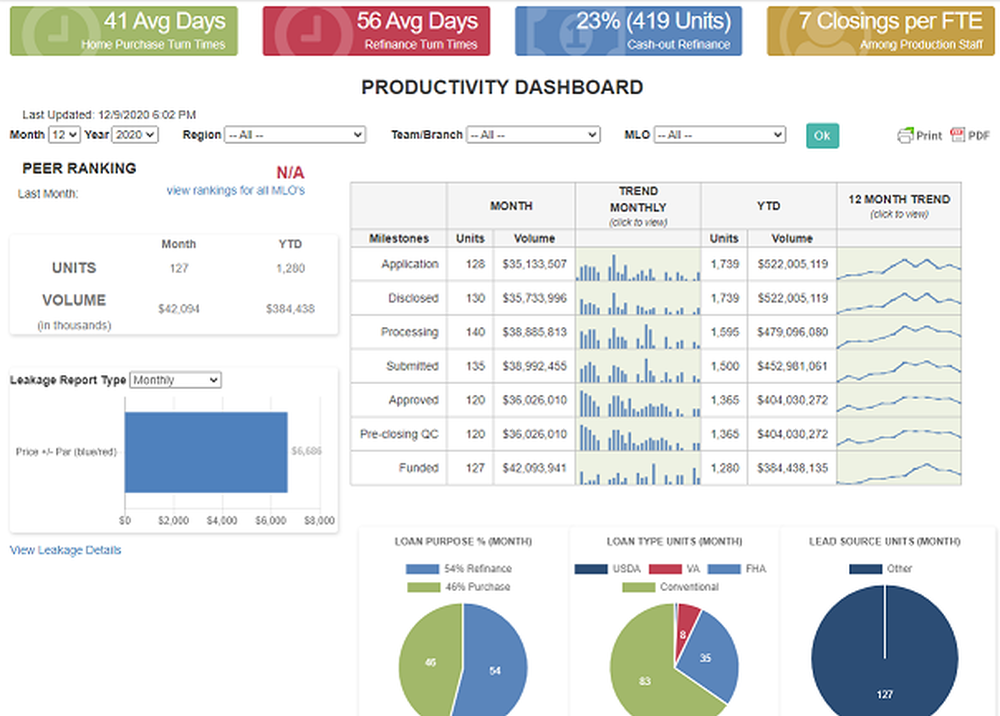Click the 46 Purchase pie slice

430,662
